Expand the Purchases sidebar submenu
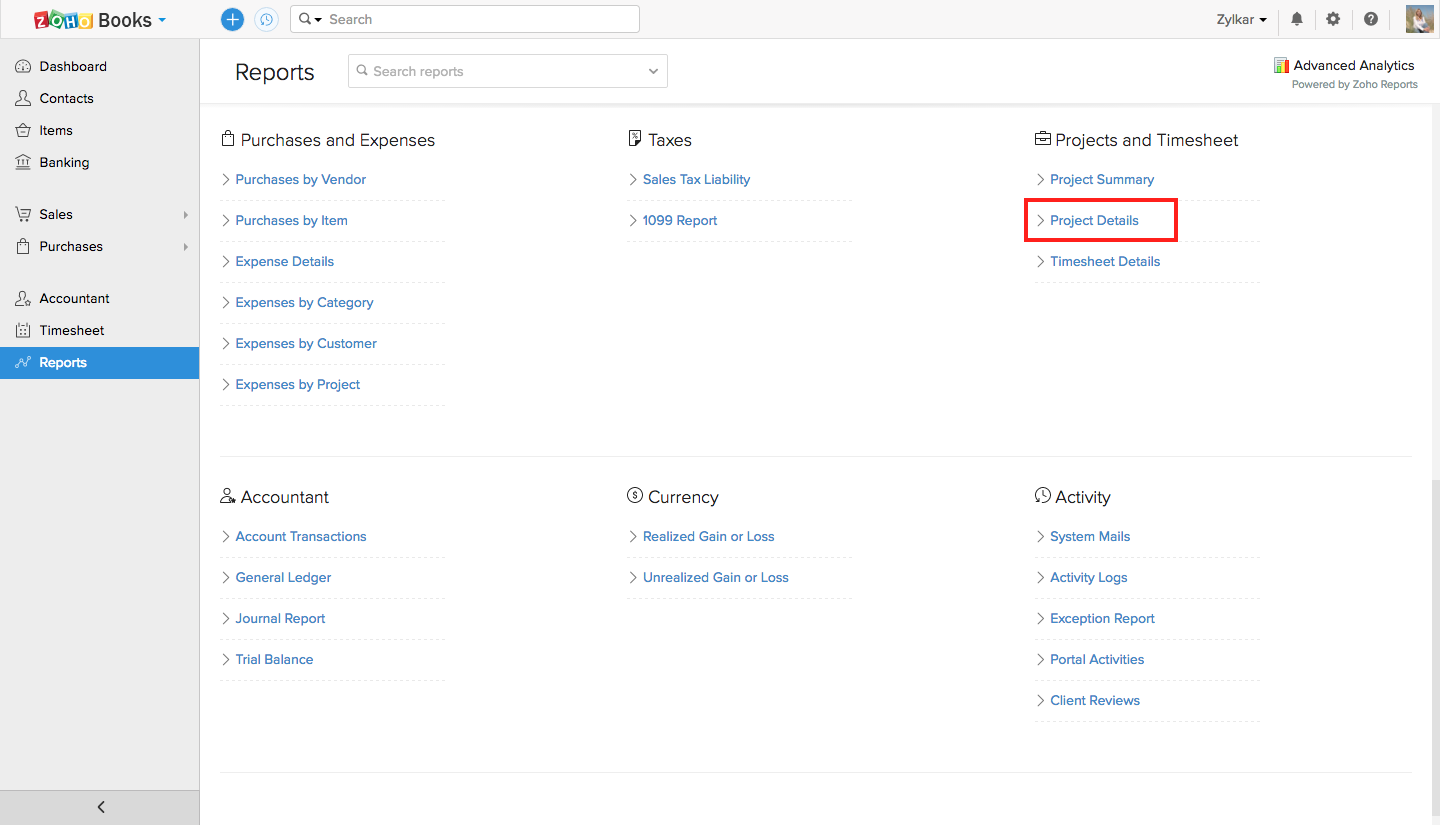1440x825 pixels. pos(186,246)
